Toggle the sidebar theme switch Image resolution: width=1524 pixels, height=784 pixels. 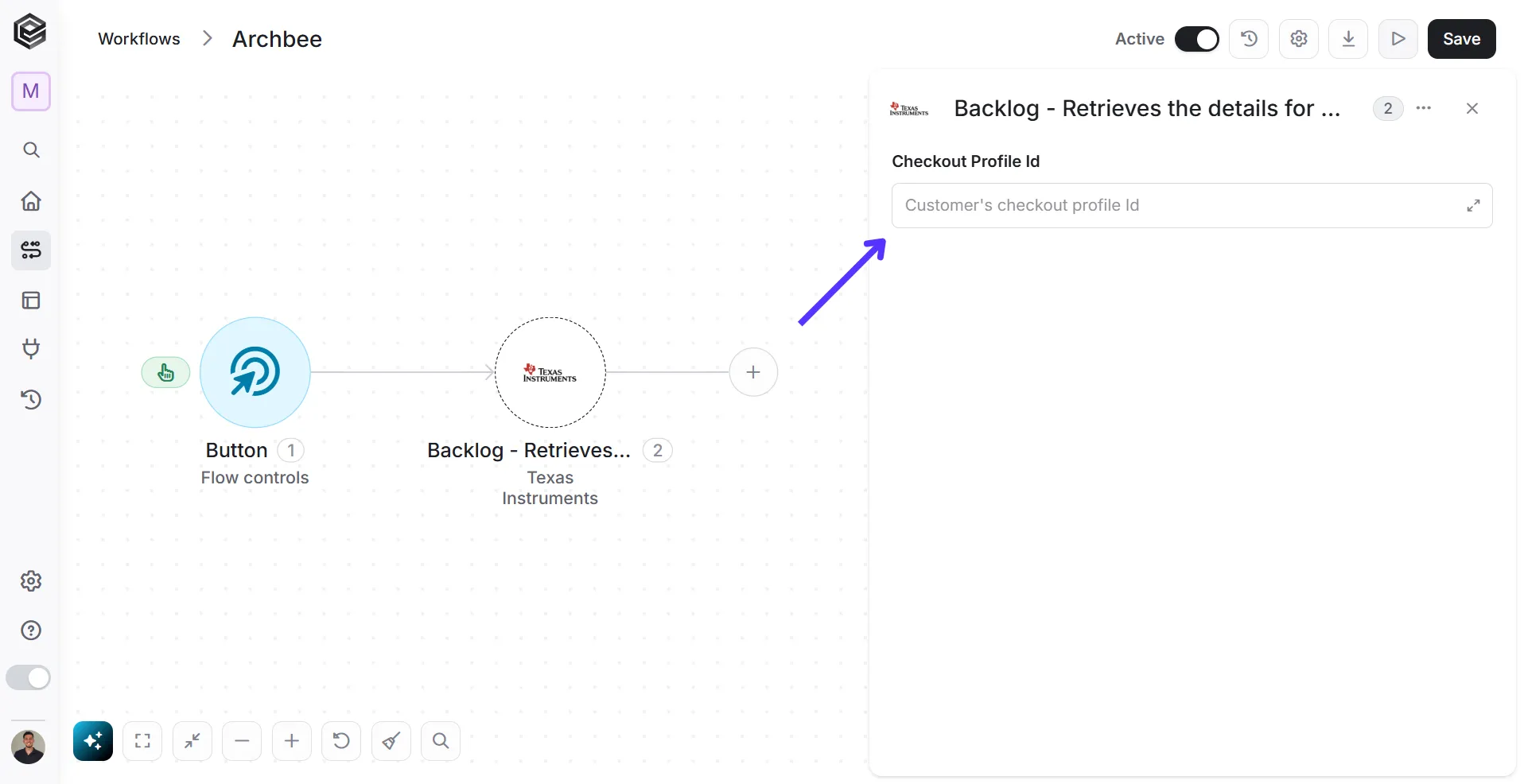(x=29, y=677)
